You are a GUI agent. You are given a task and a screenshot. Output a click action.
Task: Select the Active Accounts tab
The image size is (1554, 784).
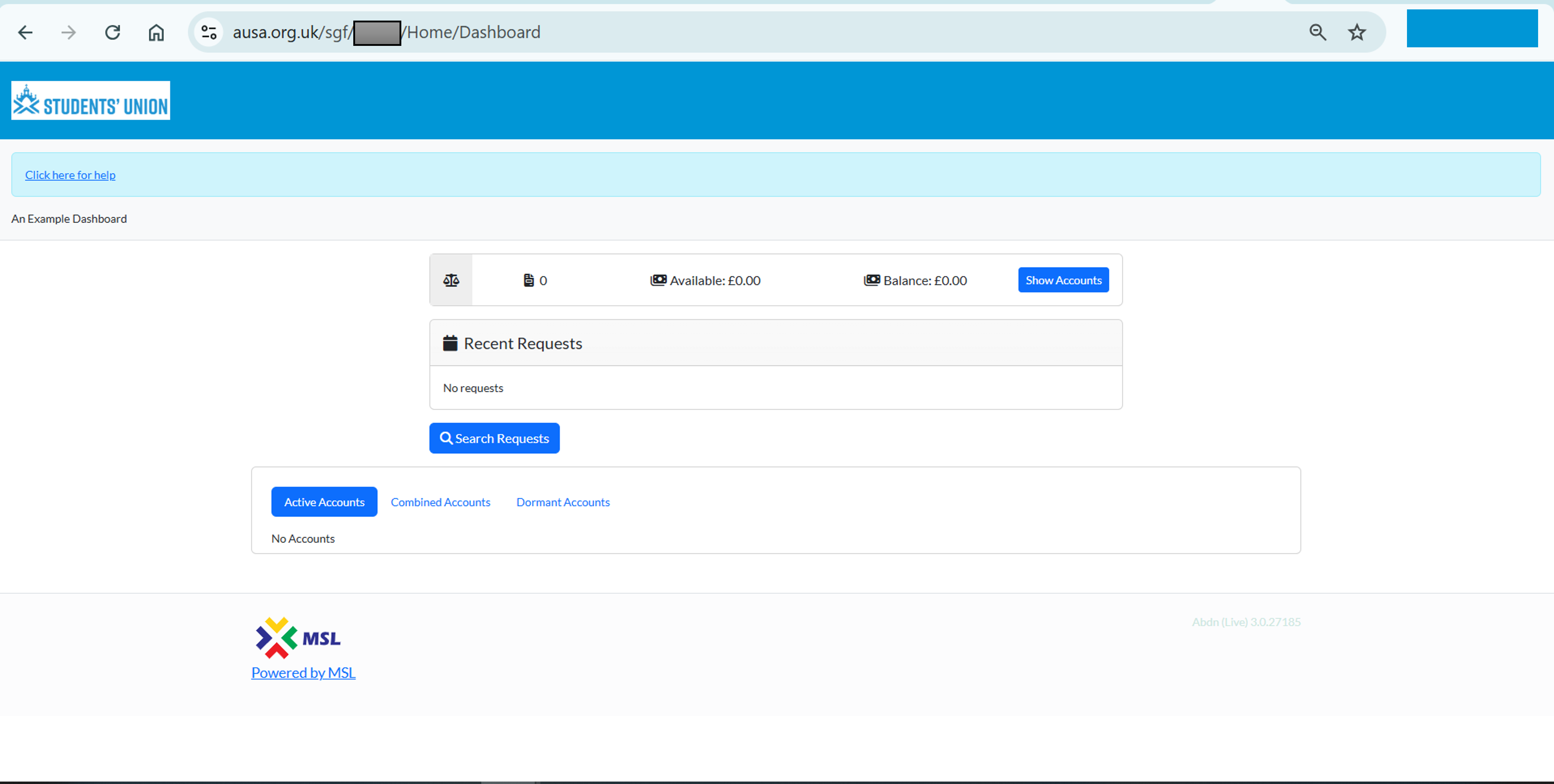324,502
